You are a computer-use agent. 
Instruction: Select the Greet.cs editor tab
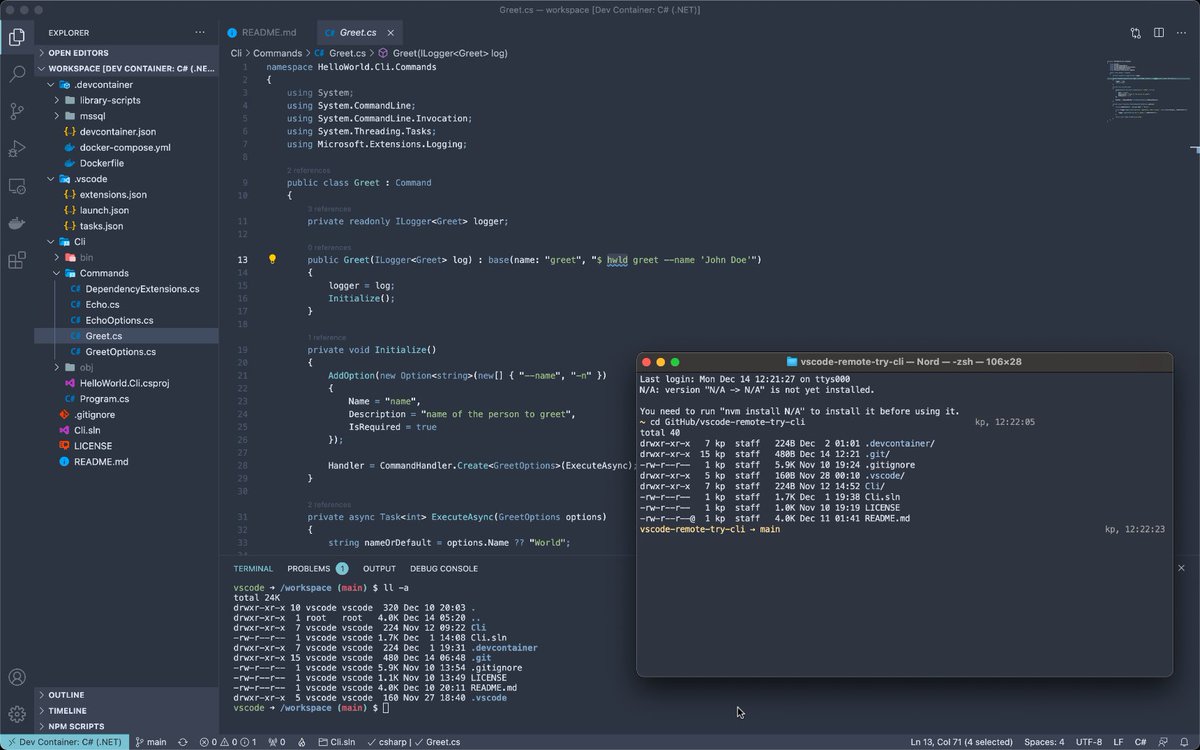[361, 32]
